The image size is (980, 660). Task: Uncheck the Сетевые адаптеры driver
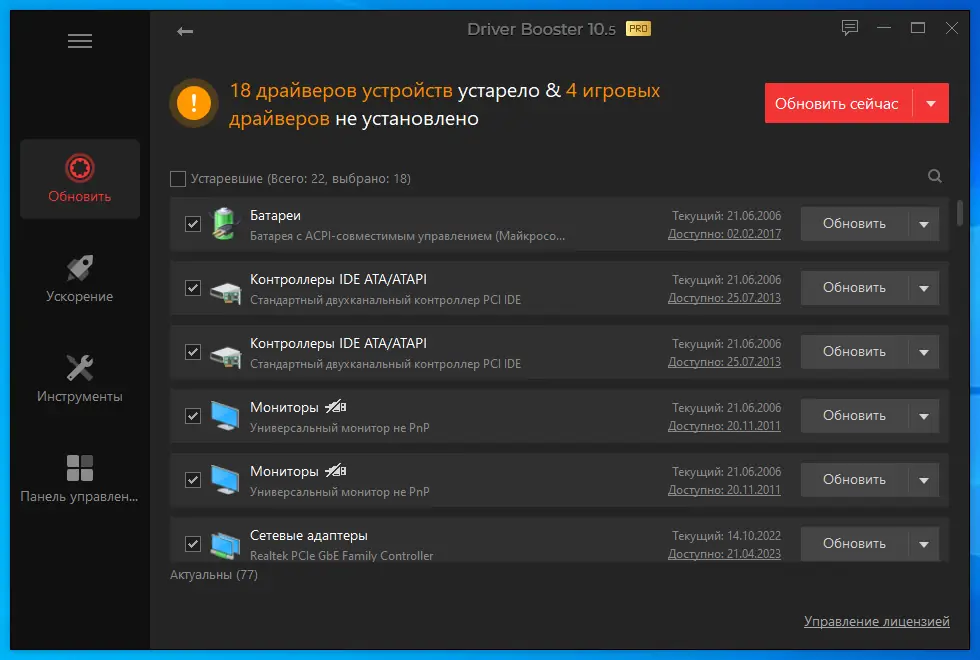tap(192, 544)
